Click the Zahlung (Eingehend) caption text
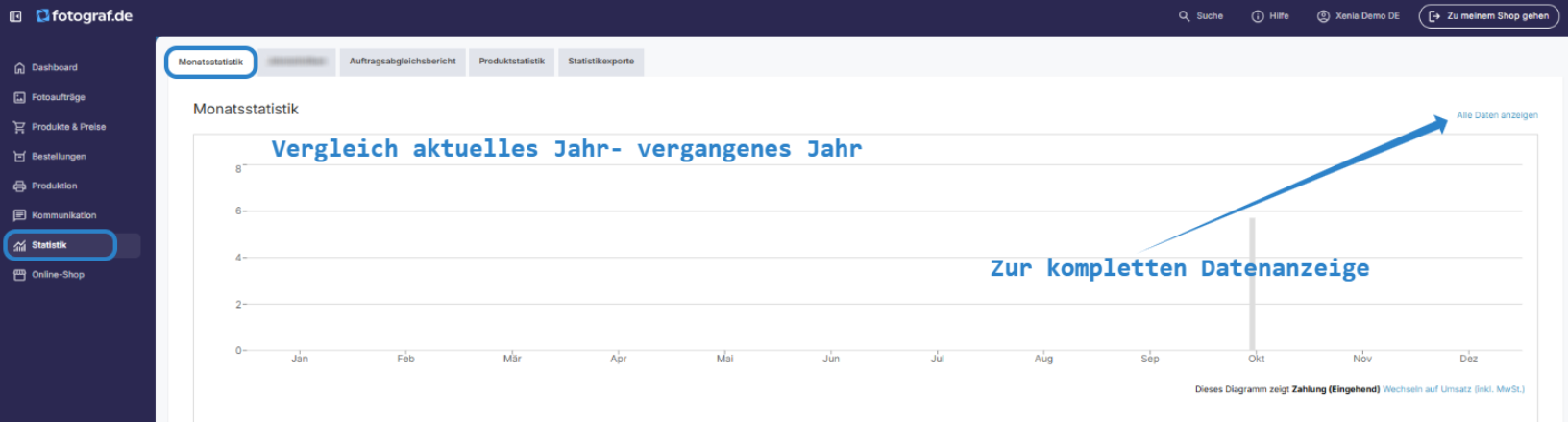Image resolution: width=1568 pixels, height=422 pixels. (1335, 389)
